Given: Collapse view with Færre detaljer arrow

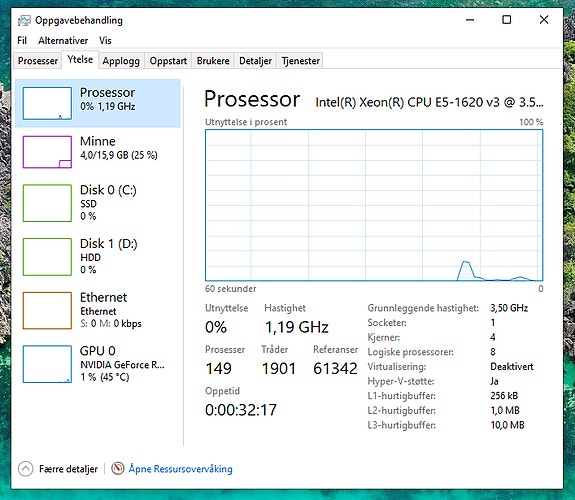Looking at the screenshot, I should (x=25, y=468).
